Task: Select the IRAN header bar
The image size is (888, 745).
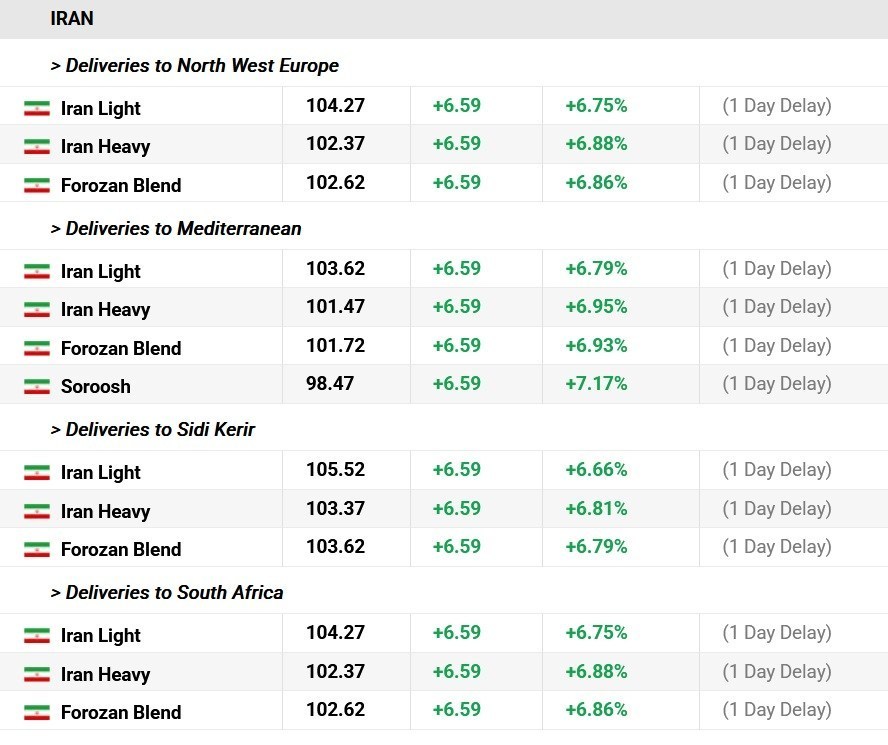Action: tap(72, 19)
